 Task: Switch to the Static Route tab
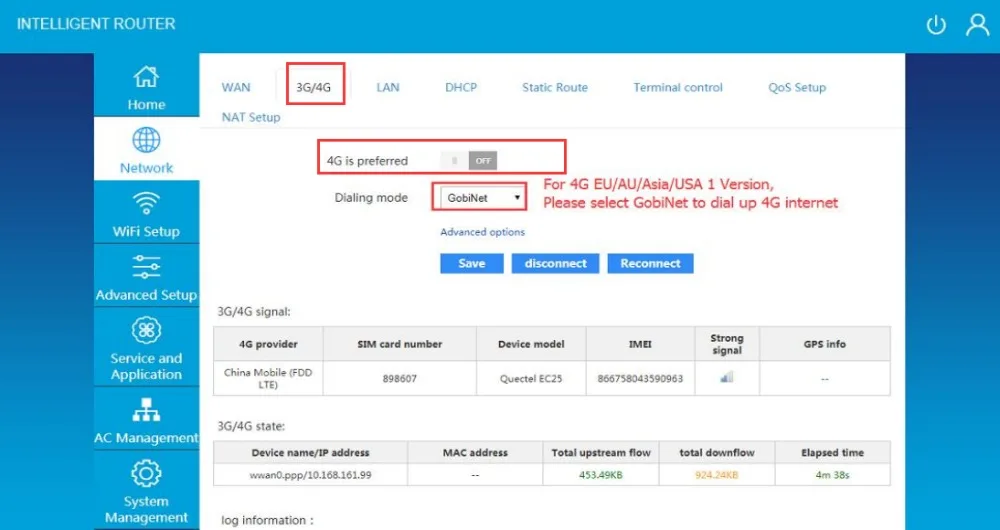[555, 87]
